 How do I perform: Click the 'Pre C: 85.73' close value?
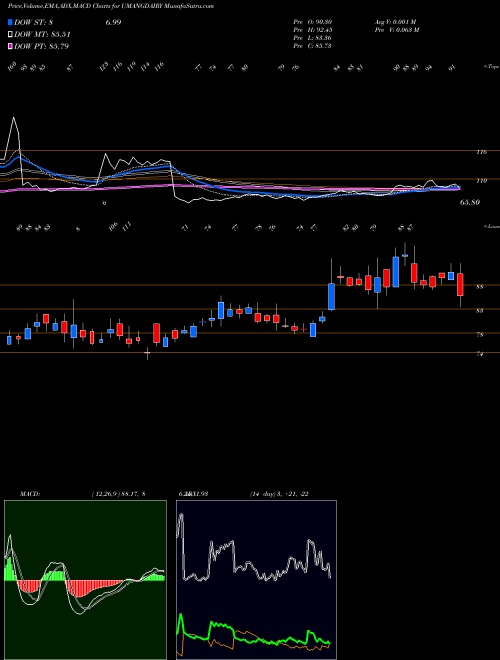313,46
